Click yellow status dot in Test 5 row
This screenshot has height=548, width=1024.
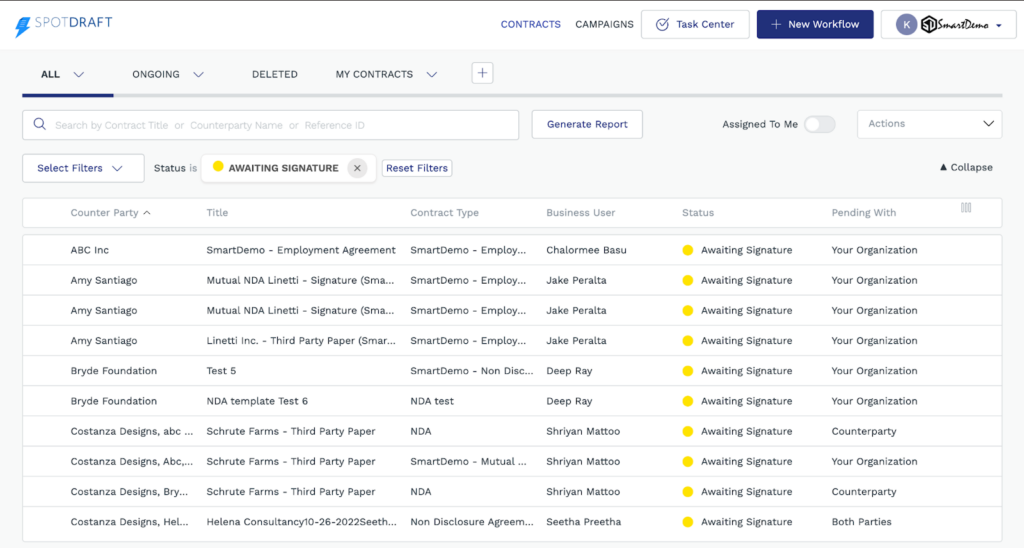tap(688, 371)
